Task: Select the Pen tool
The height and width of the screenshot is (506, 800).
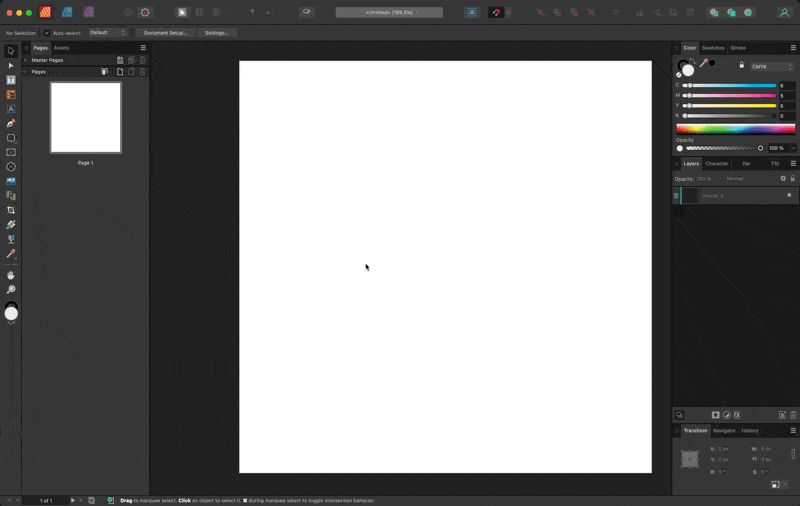Action: click(11, 124)
